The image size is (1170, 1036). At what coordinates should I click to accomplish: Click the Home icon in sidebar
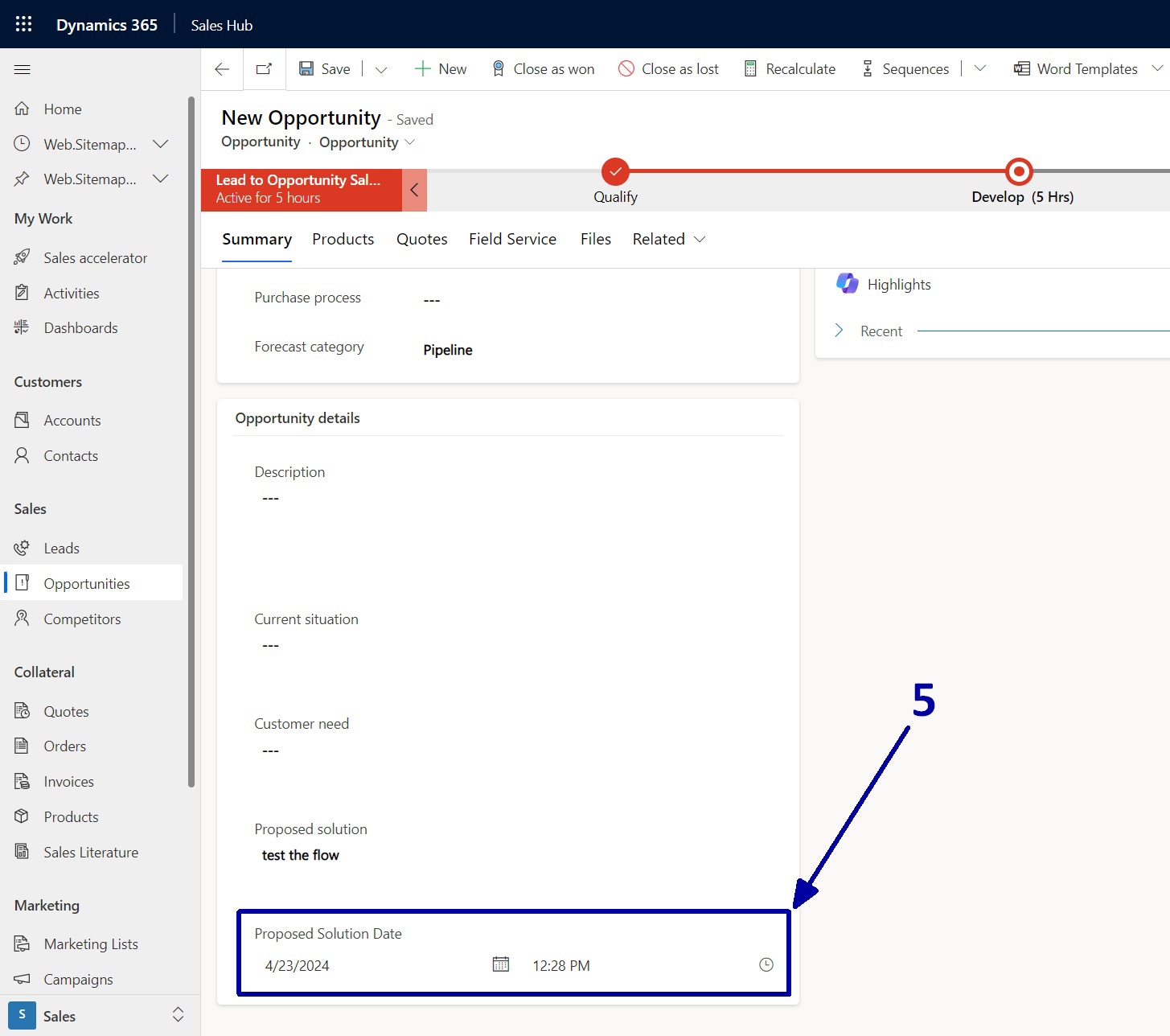coord(23,109)
